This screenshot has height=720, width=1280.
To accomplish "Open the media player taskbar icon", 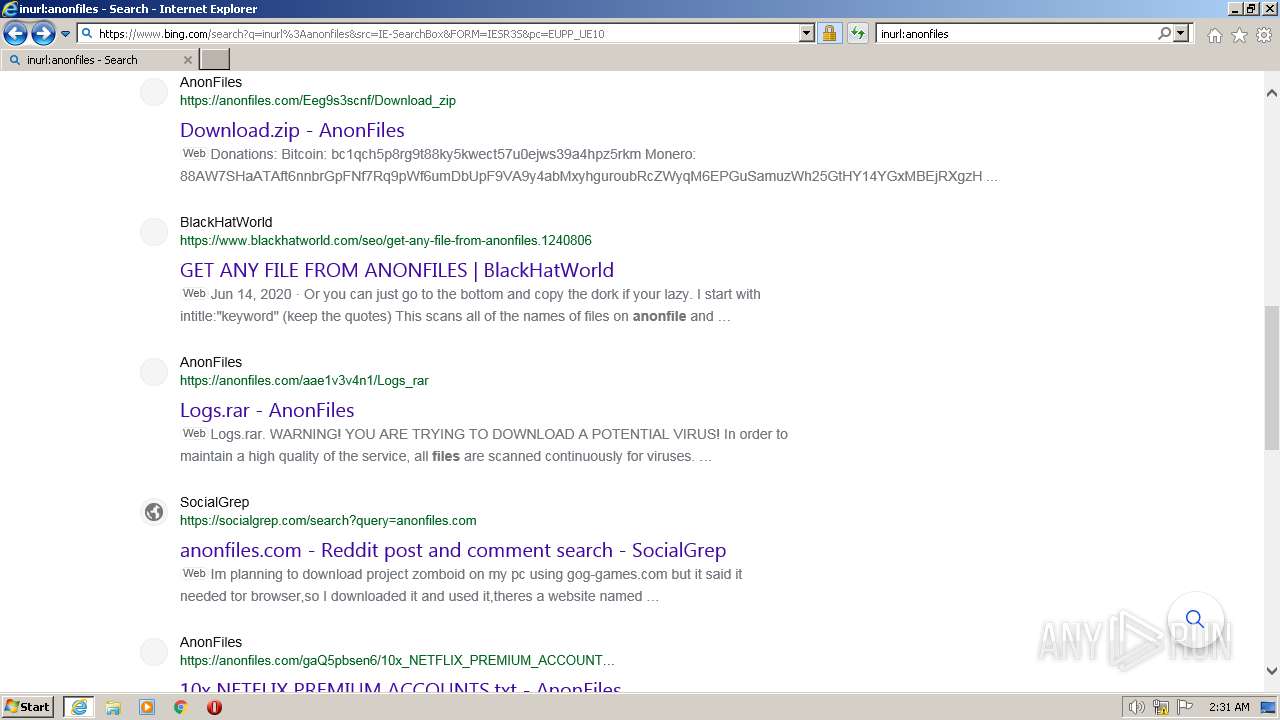I will [x=147, y=707].
